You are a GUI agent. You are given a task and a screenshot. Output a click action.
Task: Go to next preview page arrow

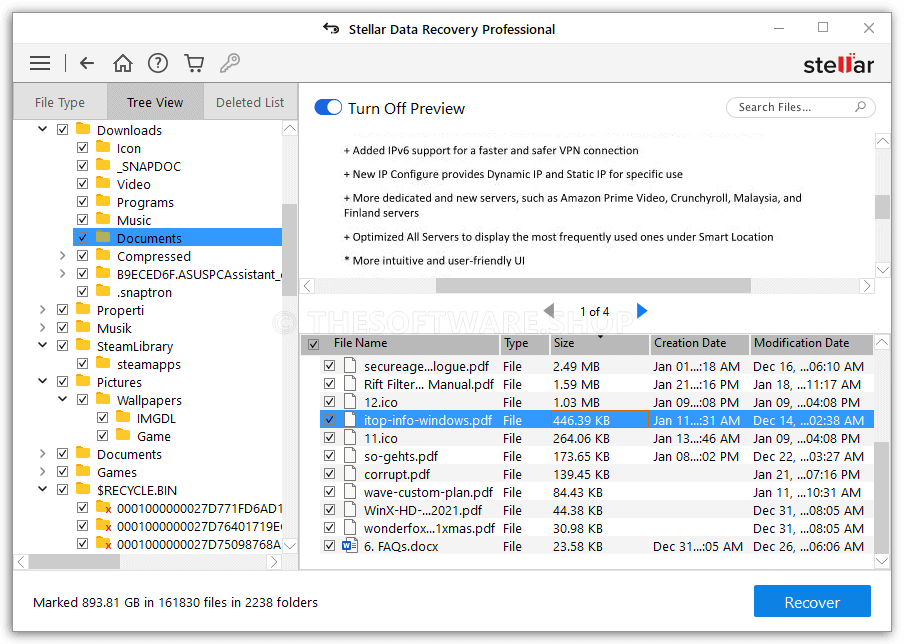pos(642,311)
